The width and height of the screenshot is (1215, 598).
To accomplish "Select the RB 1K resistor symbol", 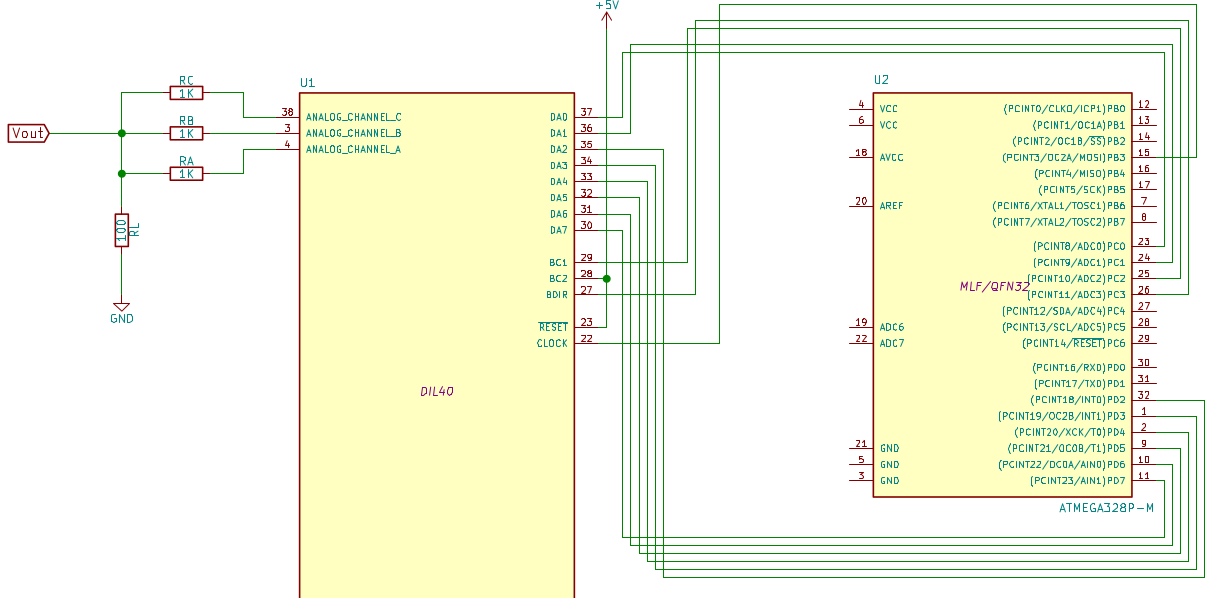I will 186,133.
